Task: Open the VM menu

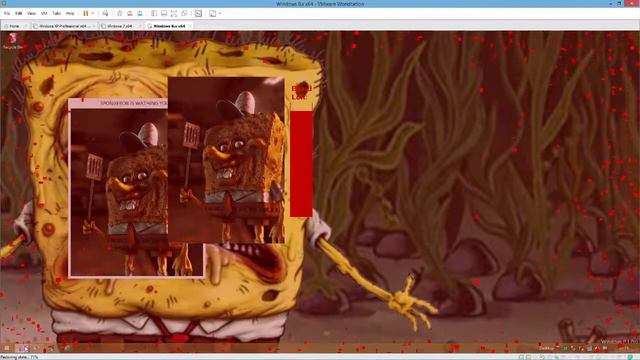Action: tap(44, 13)
